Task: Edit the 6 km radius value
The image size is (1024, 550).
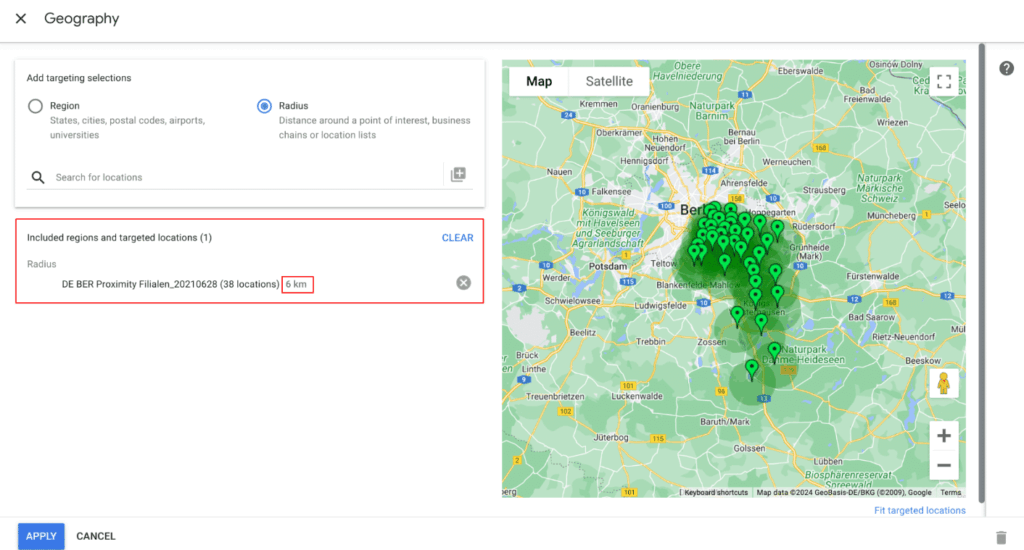Action: point(297,284)
